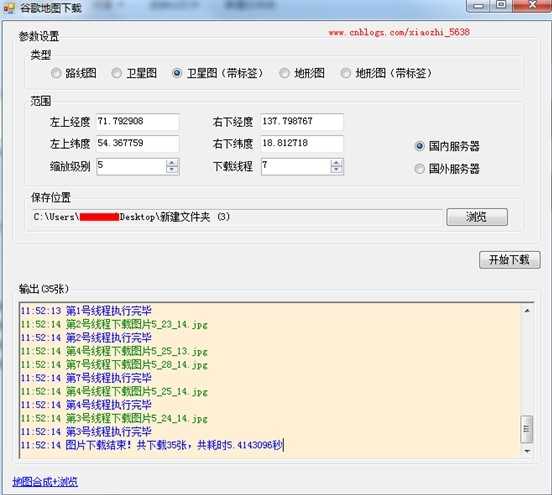Click the 右下纬度 input field
The image size is (552, 495).
click(x=302, y=144)
